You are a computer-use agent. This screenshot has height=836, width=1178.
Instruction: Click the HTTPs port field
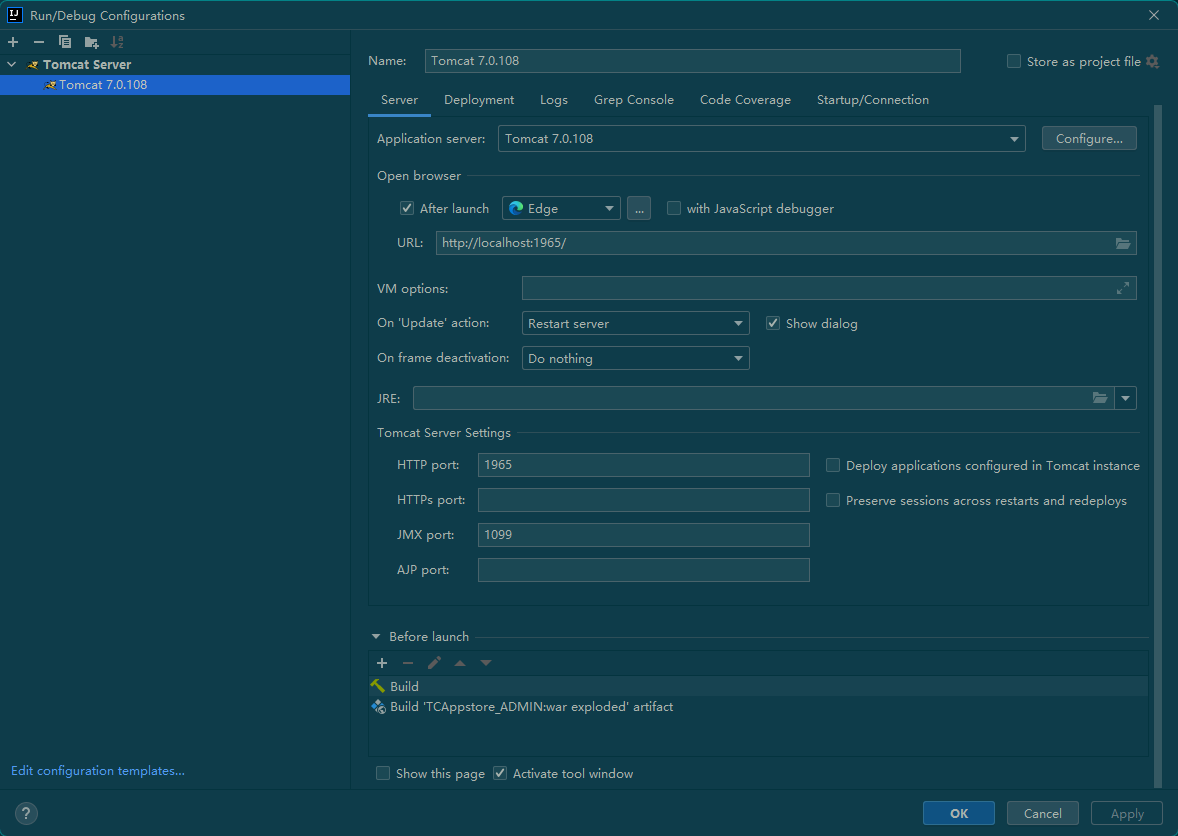click(x=643, y=500)
